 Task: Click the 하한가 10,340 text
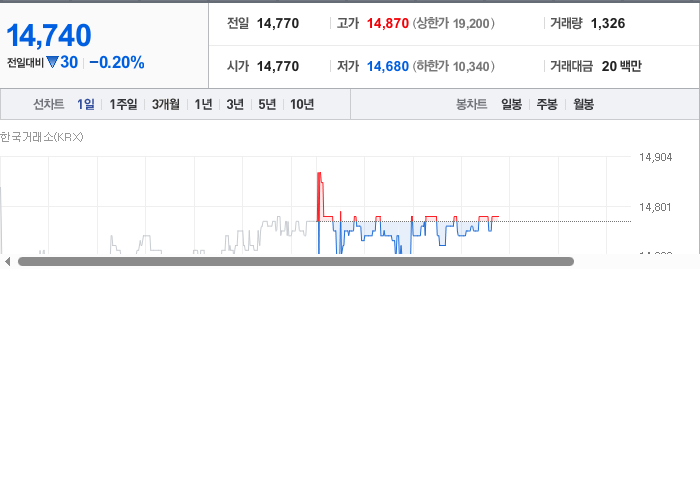point(454,66)
